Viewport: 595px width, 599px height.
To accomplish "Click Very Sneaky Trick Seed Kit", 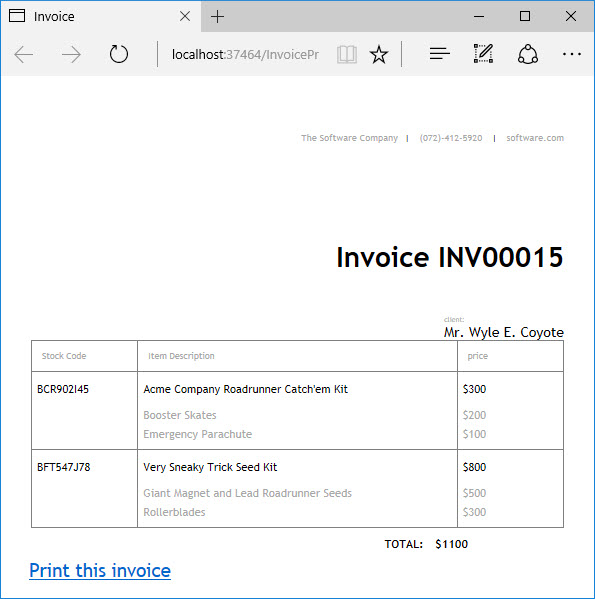I will [x=210, y=467].
